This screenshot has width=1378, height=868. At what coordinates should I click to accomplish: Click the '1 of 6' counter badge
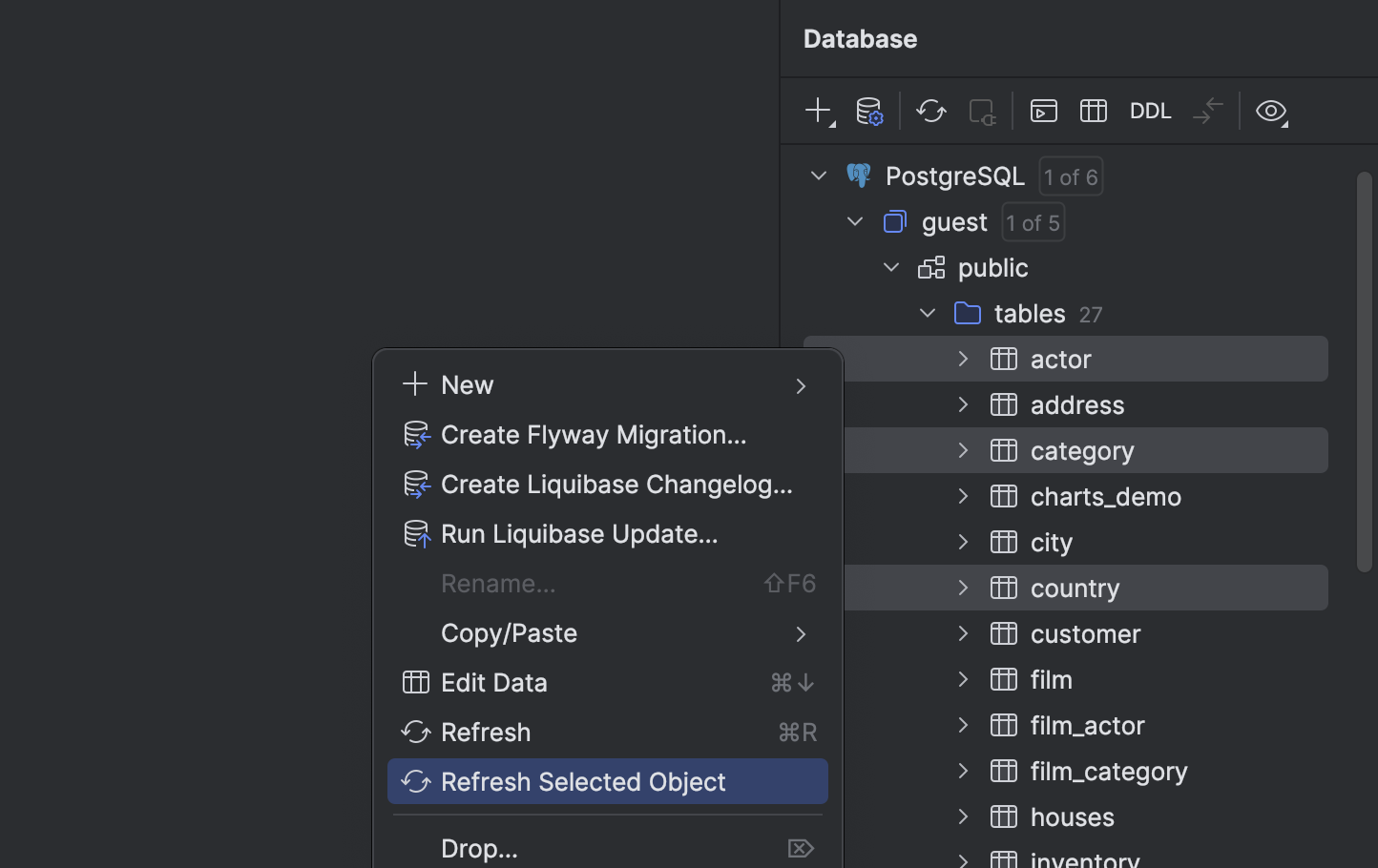pos(1070,176)
